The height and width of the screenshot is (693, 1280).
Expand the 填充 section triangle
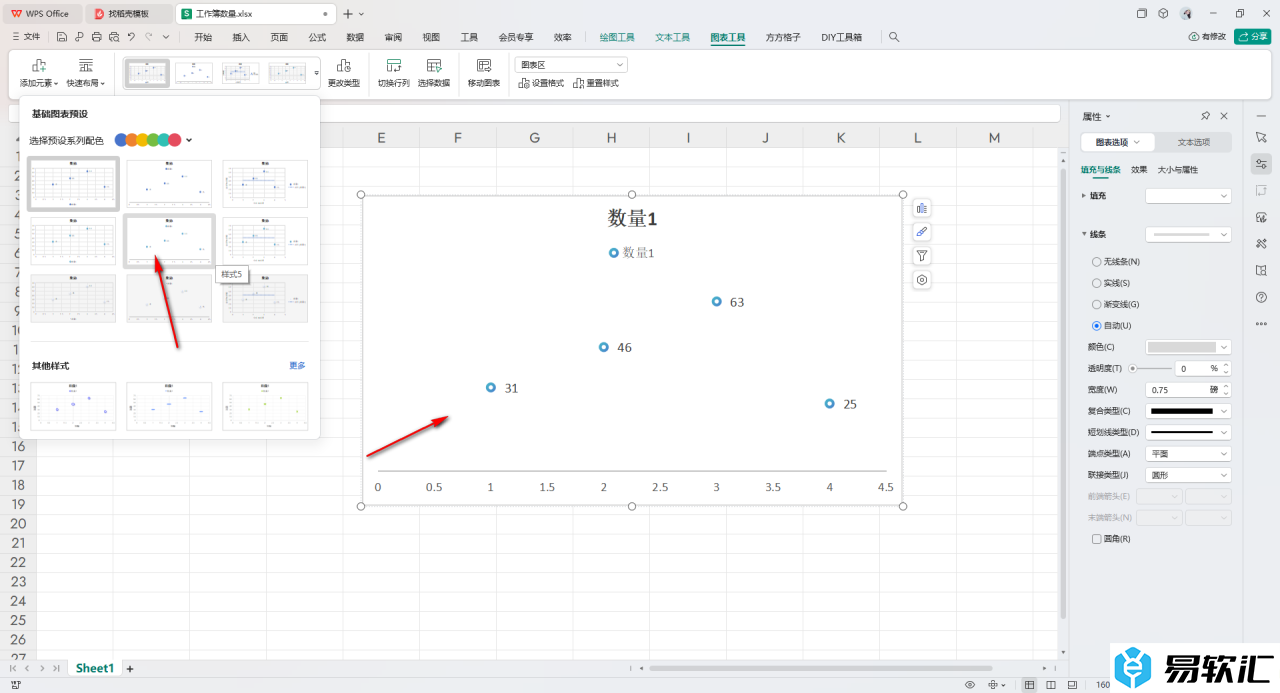click(x=1084, y=196)
